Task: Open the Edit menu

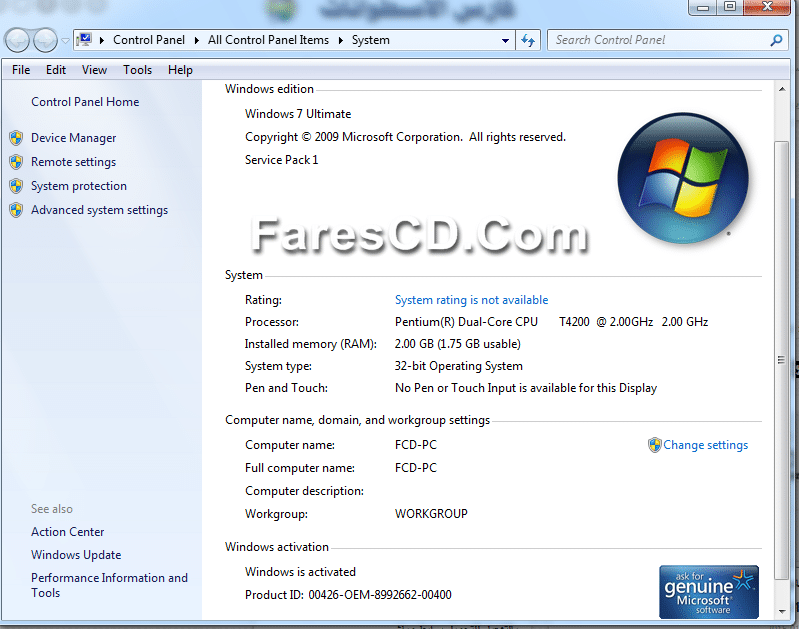Action: point(56,70)
